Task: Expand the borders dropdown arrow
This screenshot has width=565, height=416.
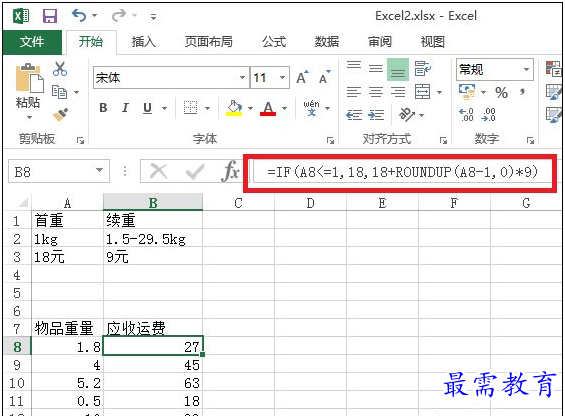Action: (x=208, y=108)
